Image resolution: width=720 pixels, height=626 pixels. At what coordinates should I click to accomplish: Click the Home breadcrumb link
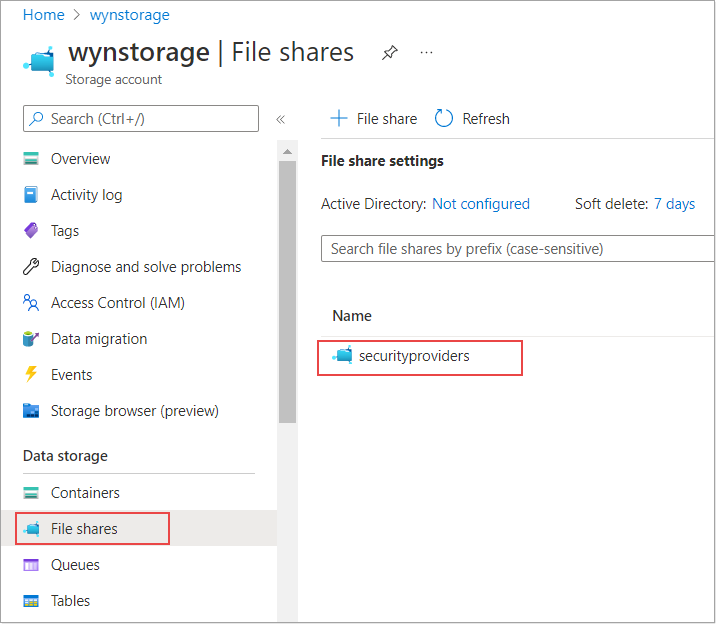[44, 15]
